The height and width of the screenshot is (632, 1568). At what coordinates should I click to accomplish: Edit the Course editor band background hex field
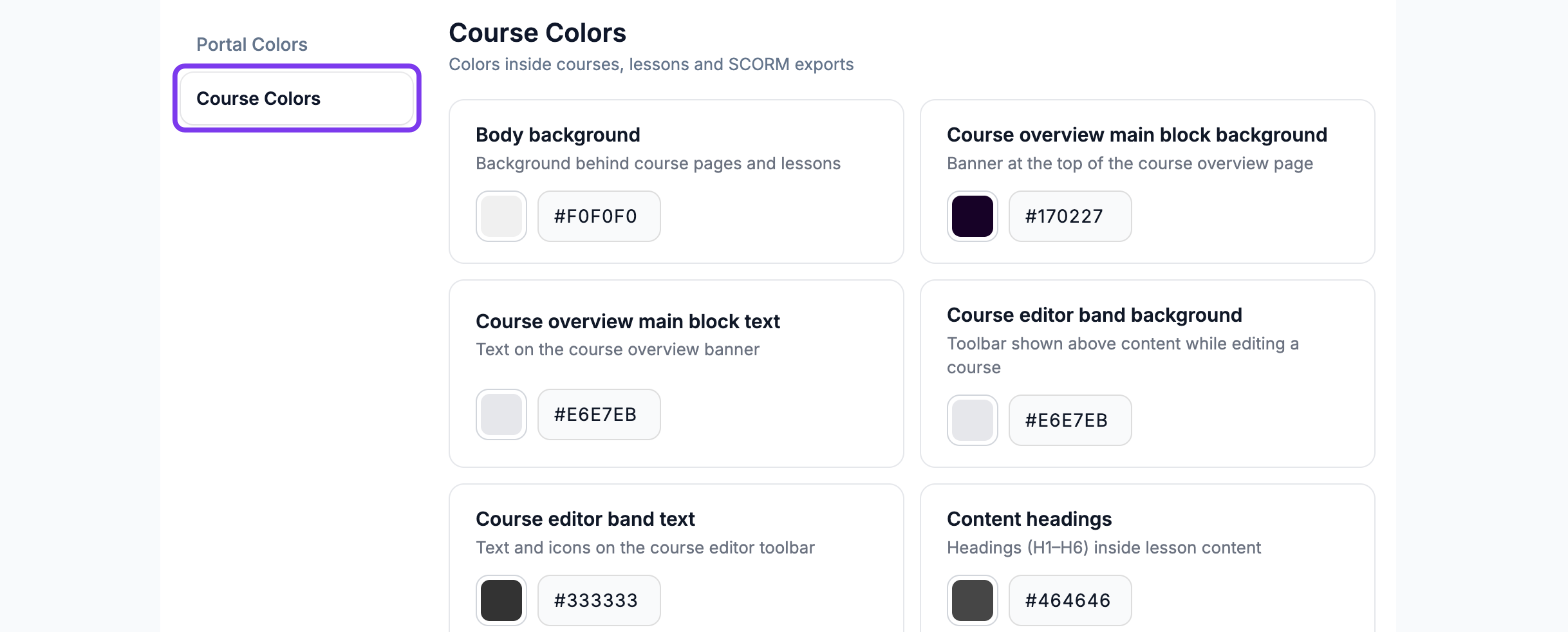(1070, 420)
